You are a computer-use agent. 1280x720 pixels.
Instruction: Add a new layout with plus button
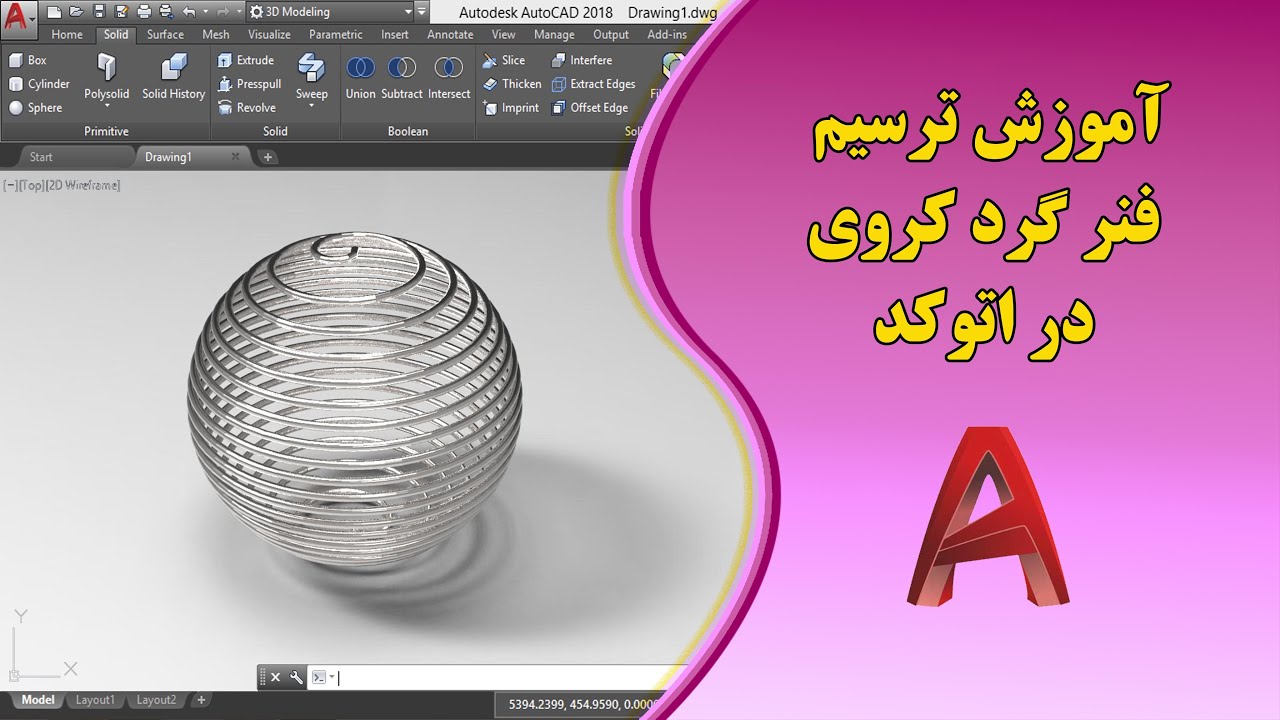point(201,700)
